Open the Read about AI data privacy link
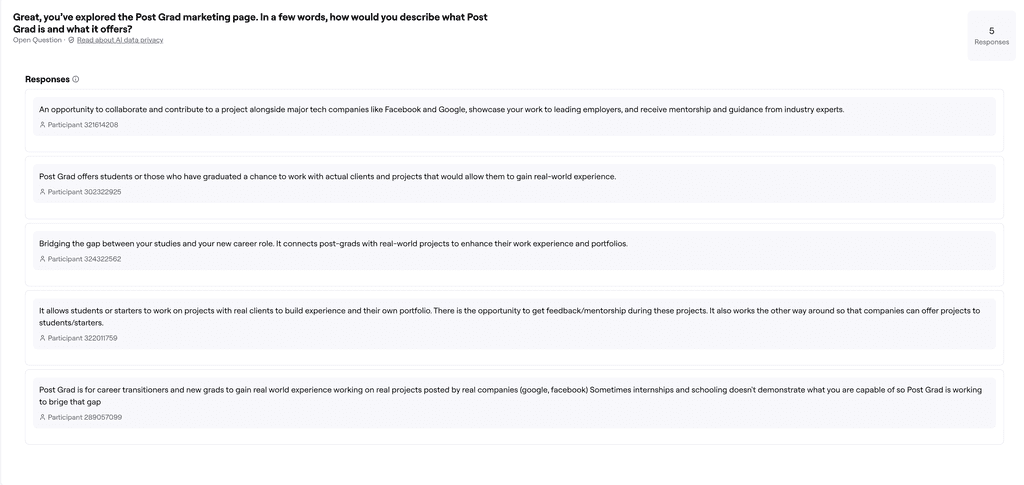Image resolution: width=1024 pixels, height=485 pixels. (x=120, y=40)
